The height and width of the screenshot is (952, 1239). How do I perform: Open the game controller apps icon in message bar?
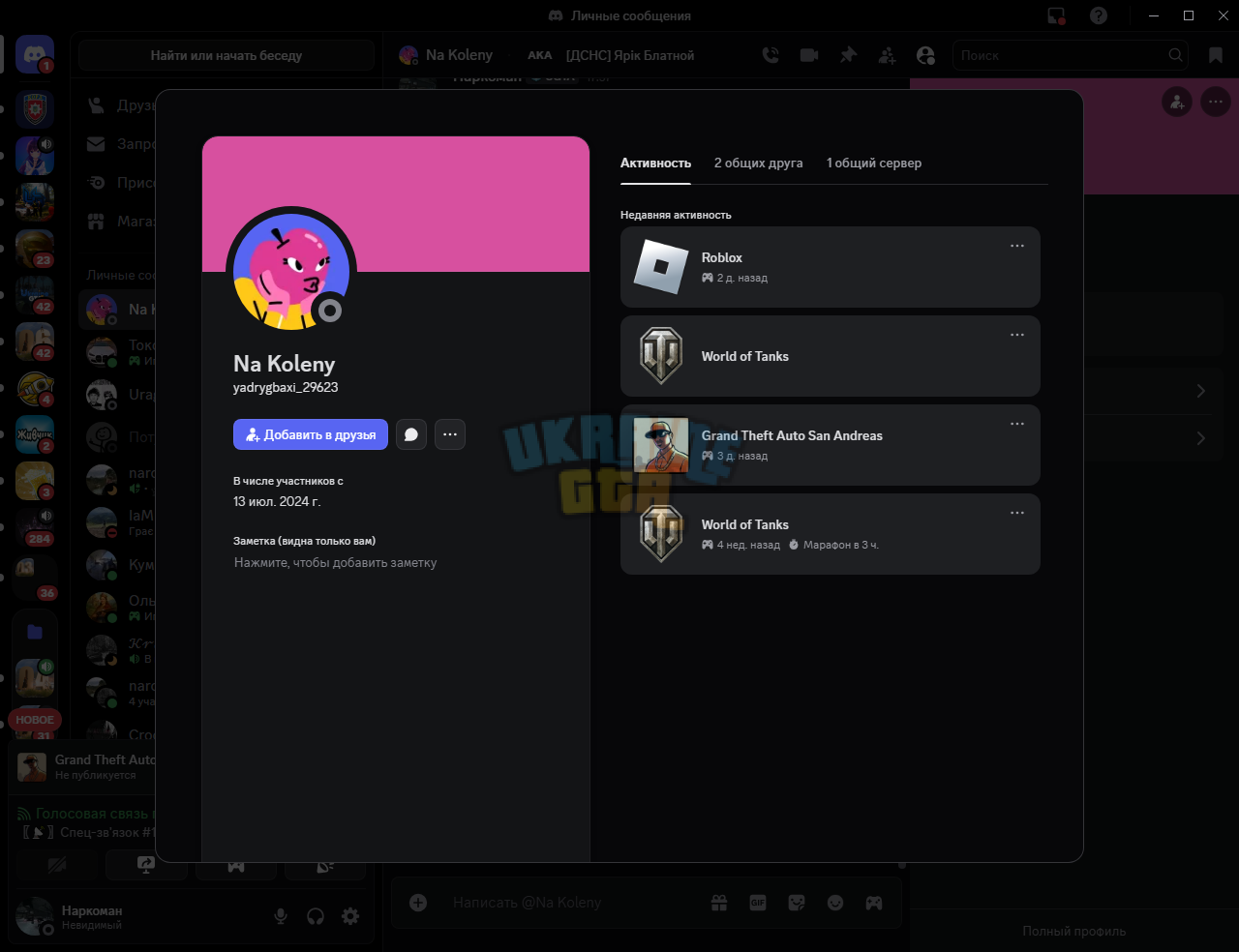[x=874, y=903]
